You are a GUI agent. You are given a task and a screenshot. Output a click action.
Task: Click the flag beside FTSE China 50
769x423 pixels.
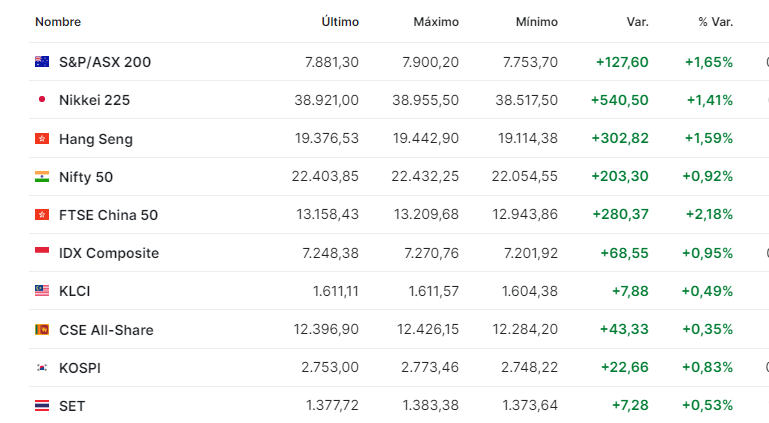pyautogui.click(x=42, y=215)
